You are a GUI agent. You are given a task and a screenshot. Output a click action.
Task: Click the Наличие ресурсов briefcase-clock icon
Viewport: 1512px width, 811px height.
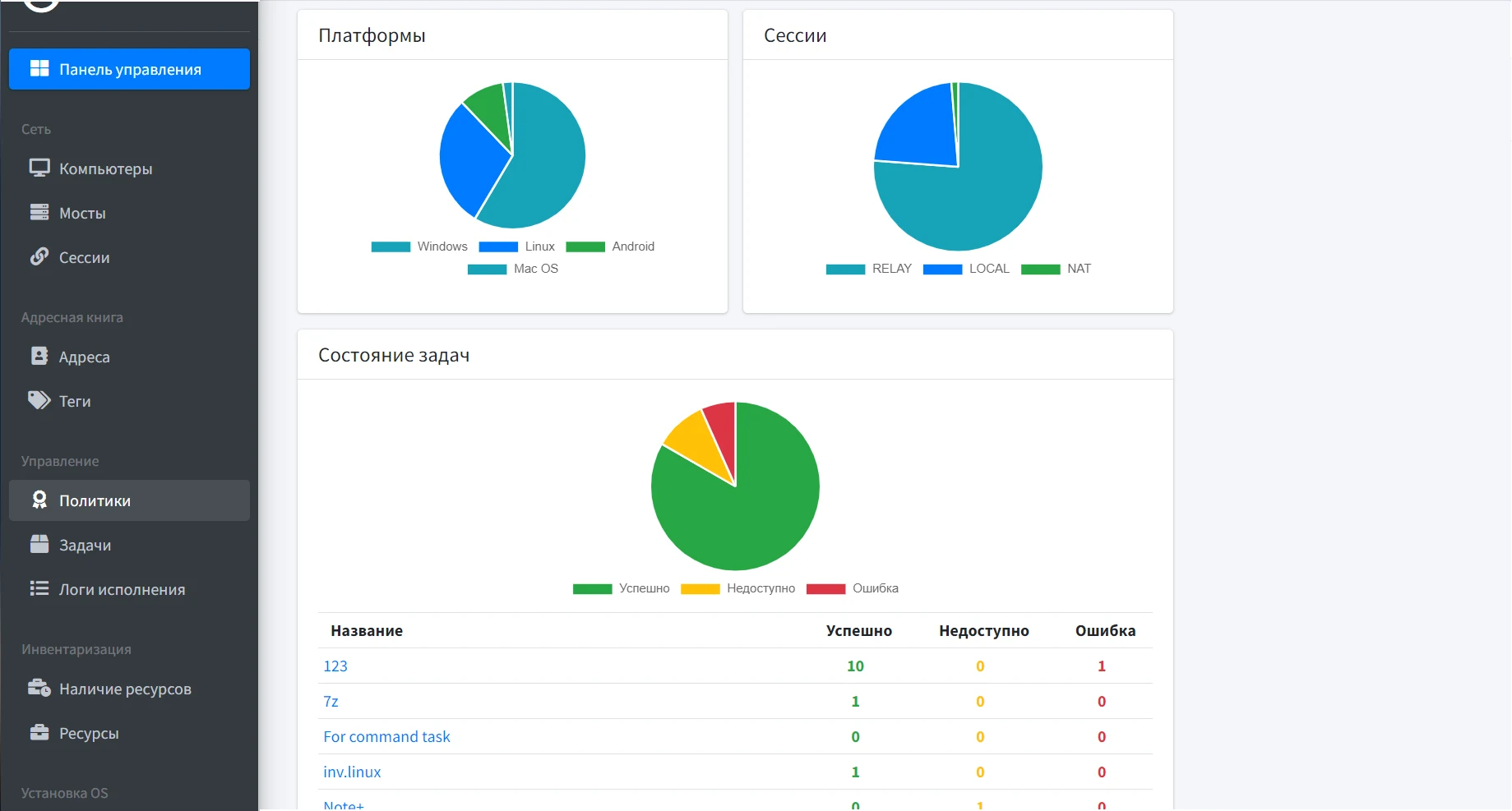(39, 688)
